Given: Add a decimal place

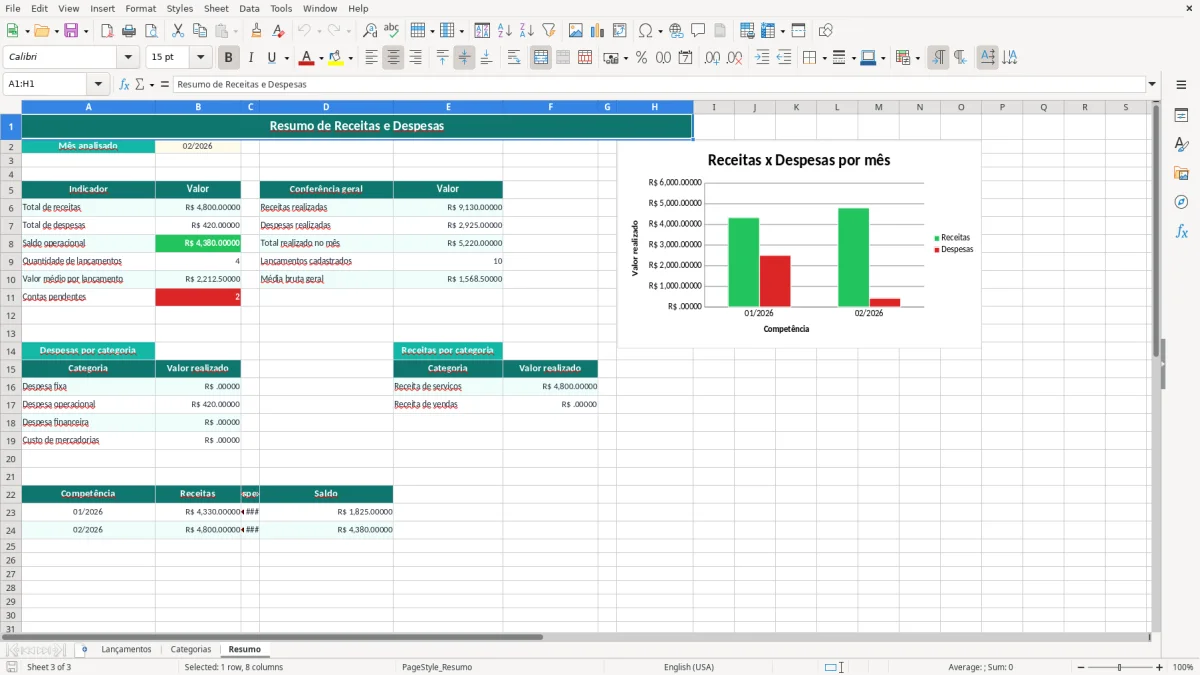Looking at the screenshot, I should 713,58.
